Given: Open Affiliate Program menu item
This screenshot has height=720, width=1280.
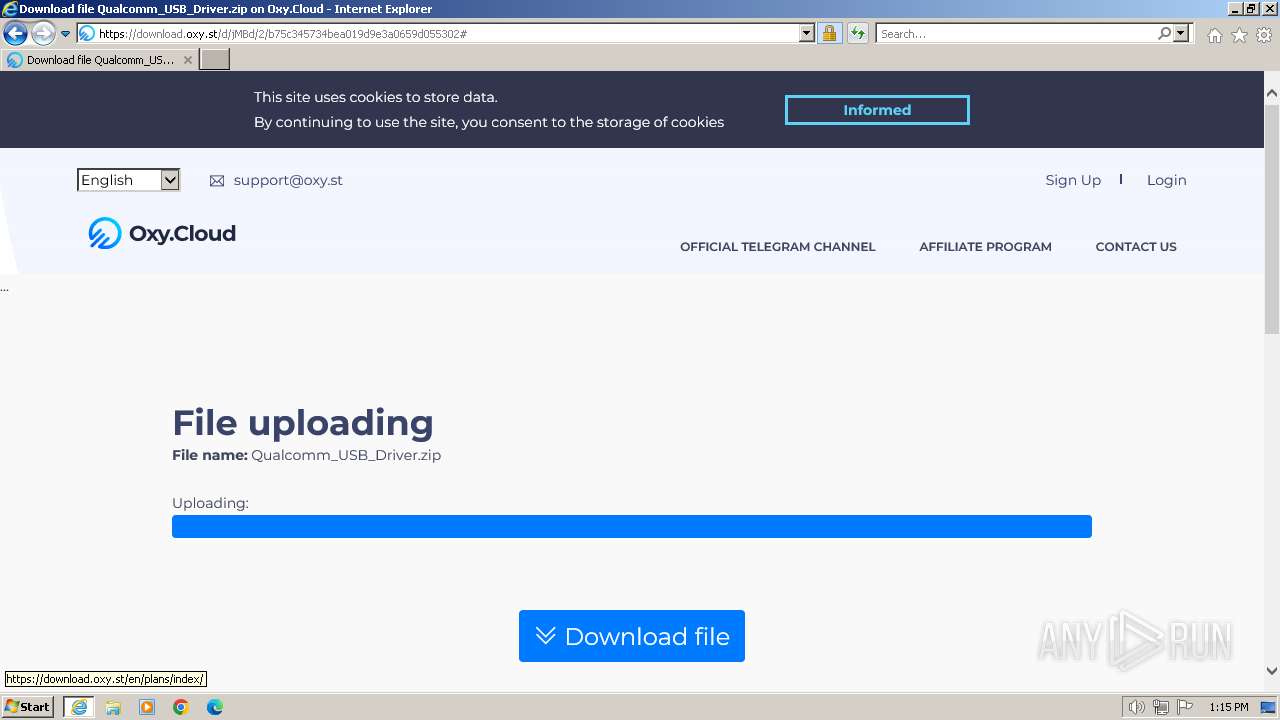Looking at the screenshot, I should pos(985,247).
